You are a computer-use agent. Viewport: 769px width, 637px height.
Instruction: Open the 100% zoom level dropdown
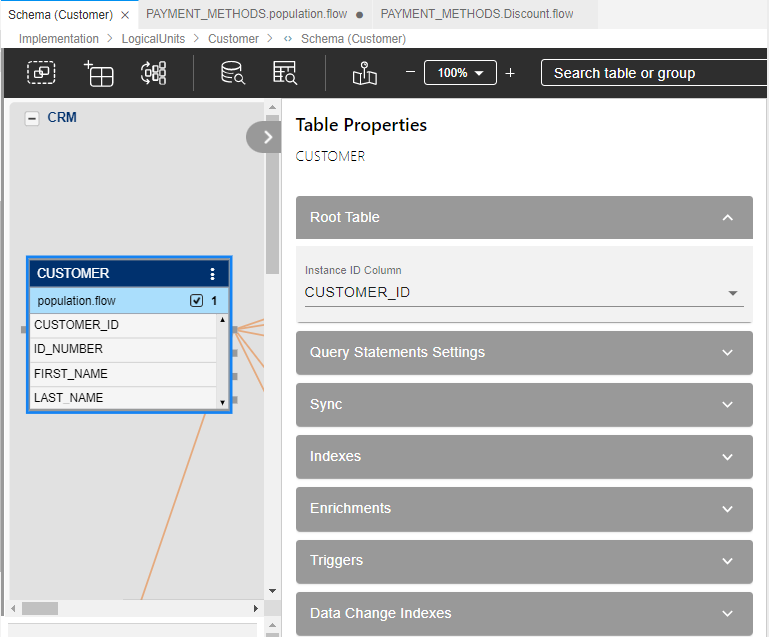point(460,73)
